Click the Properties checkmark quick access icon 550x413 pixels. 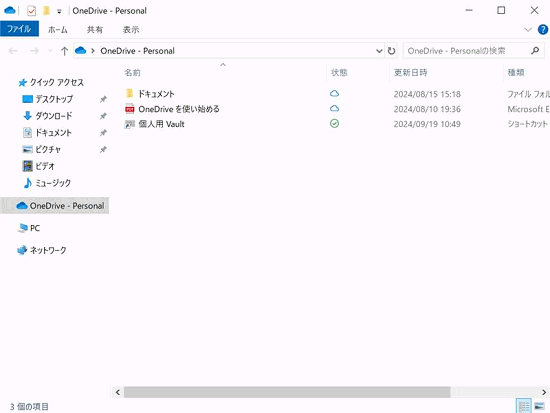(31, 11)
